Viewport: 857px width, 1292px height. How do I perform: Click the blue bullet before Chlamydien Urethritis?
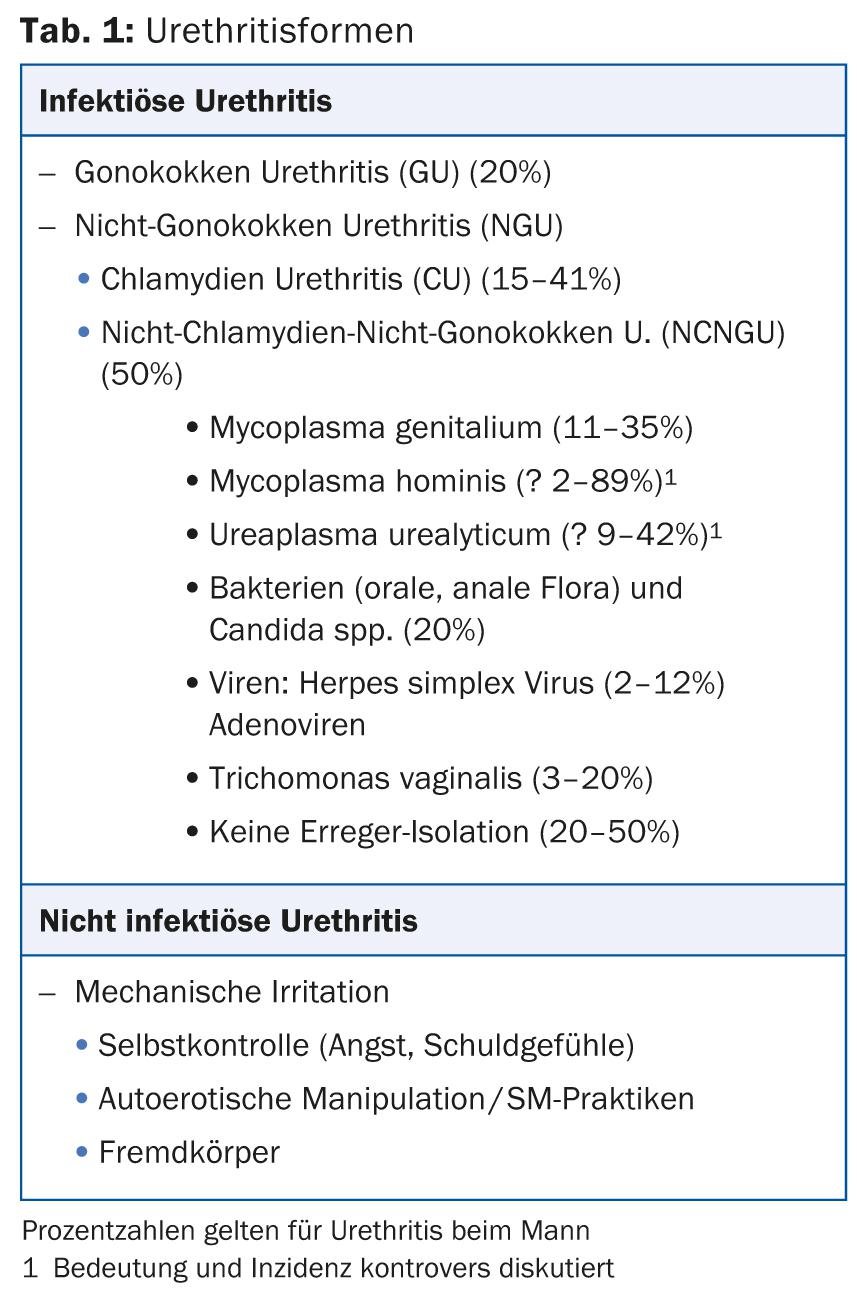84,280
